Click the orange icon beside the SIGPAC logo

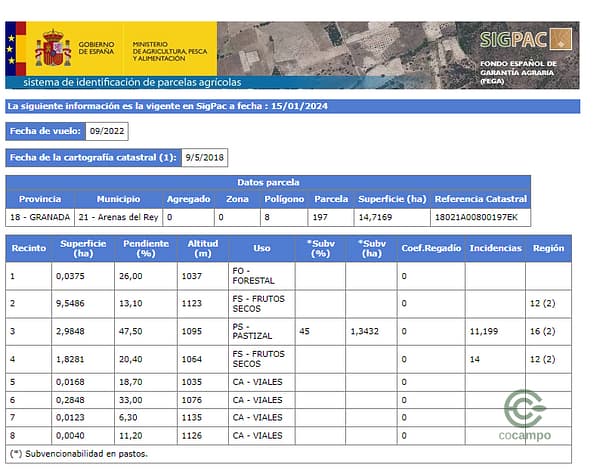pos(565,40)
